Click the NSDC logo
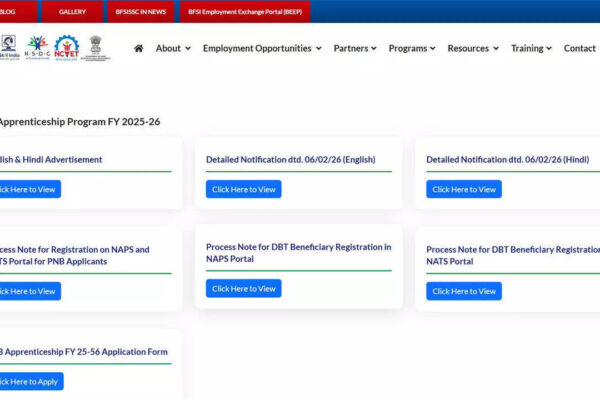 click(37, 47)
